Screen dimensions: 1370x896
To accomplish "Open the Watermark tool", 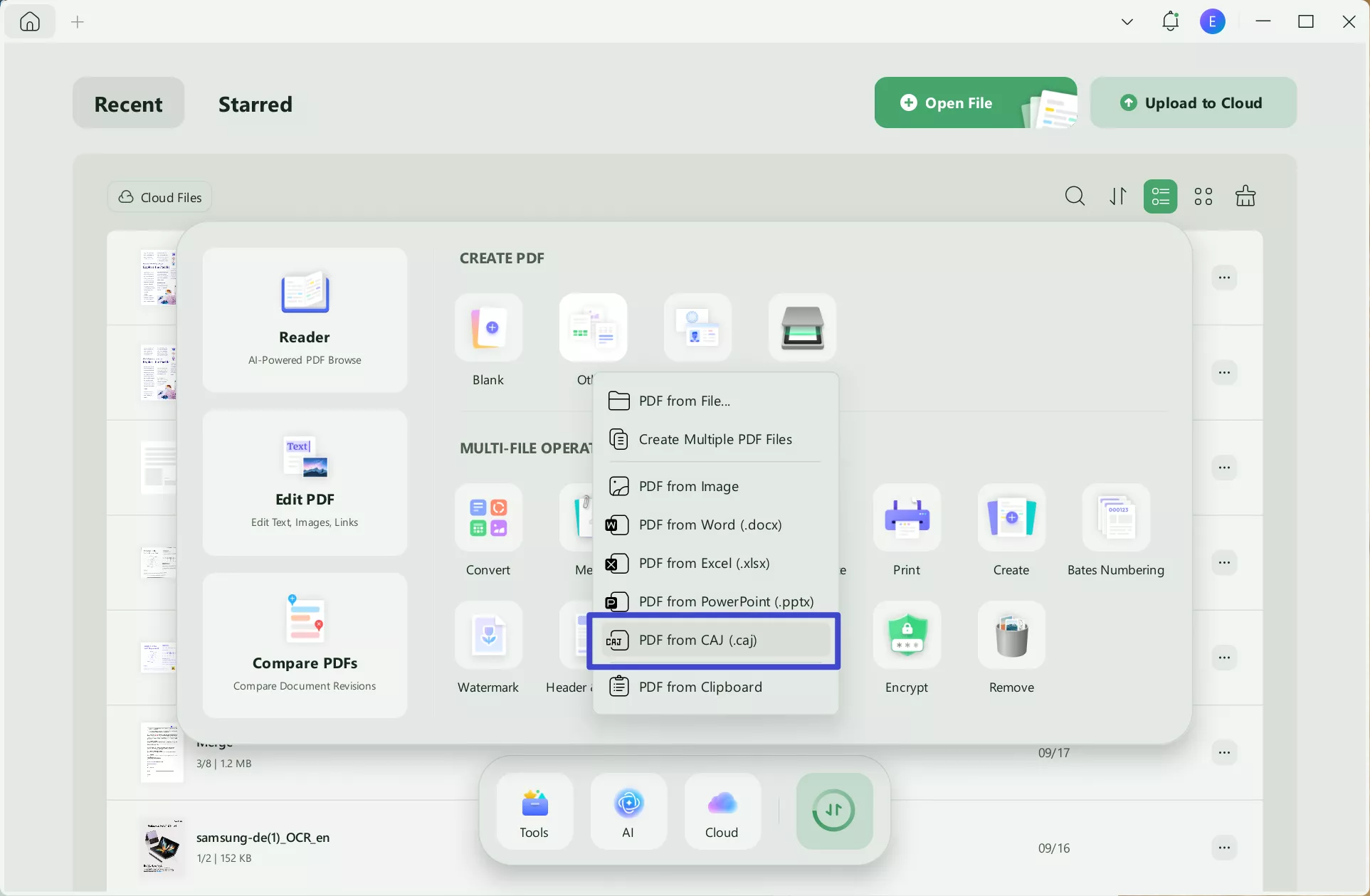I will pyautogui.click(x=488, y=635).
